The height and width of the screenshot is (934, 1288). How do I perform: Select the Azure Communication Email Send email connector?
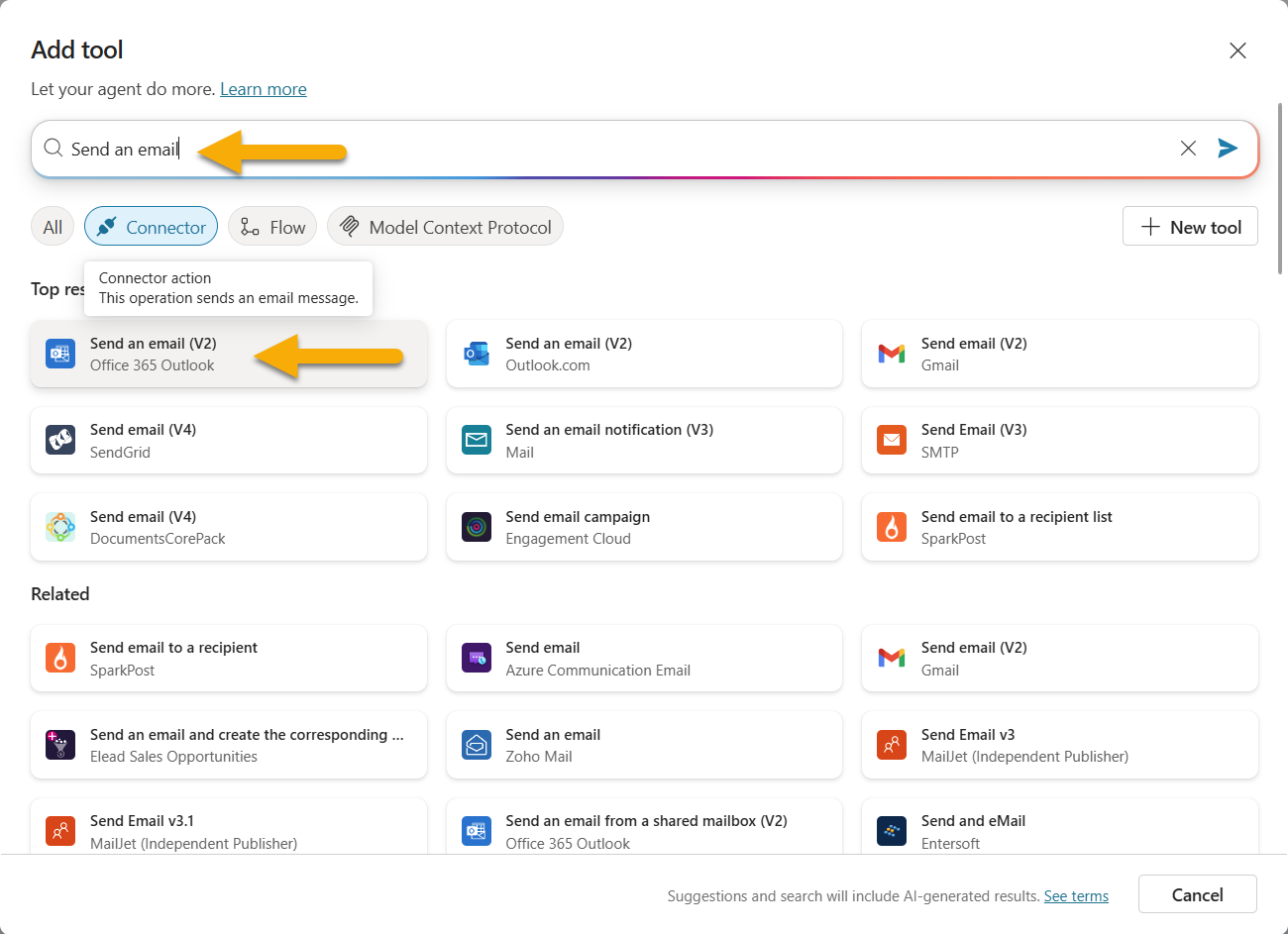pyautogui.click(x=644, y=658)
